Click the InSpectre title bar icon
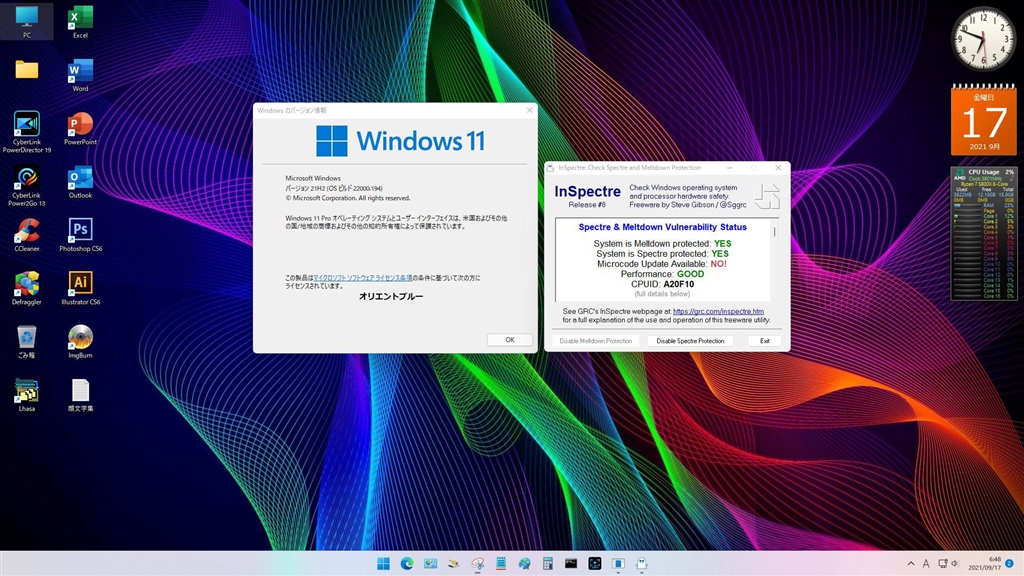The image size is (1024, 576). tap(551, 168)
